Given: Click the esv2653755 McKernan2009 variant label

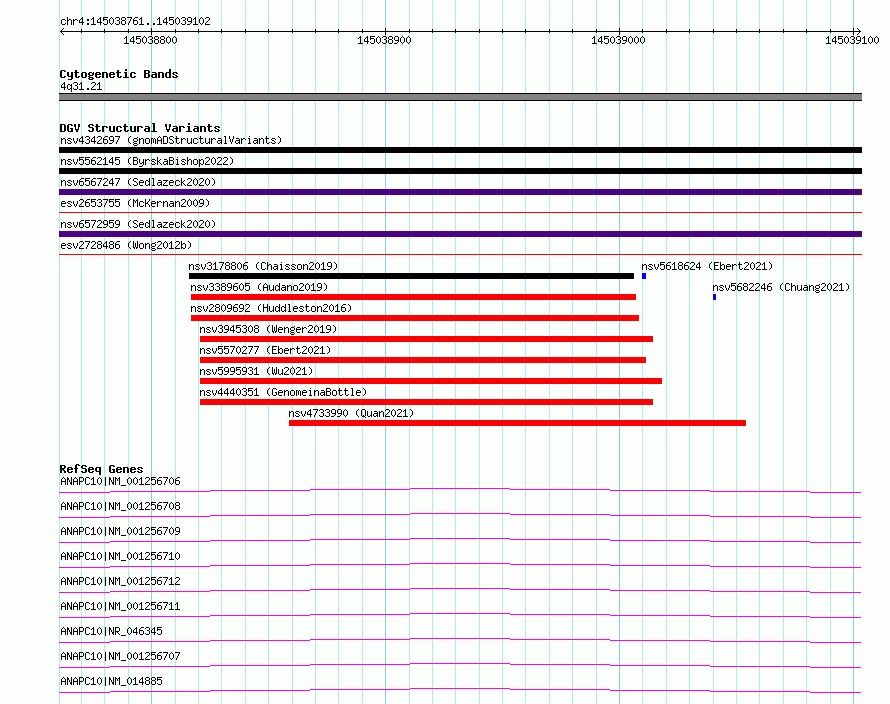Looking at the screenshot, I should (x=135, y=203).
